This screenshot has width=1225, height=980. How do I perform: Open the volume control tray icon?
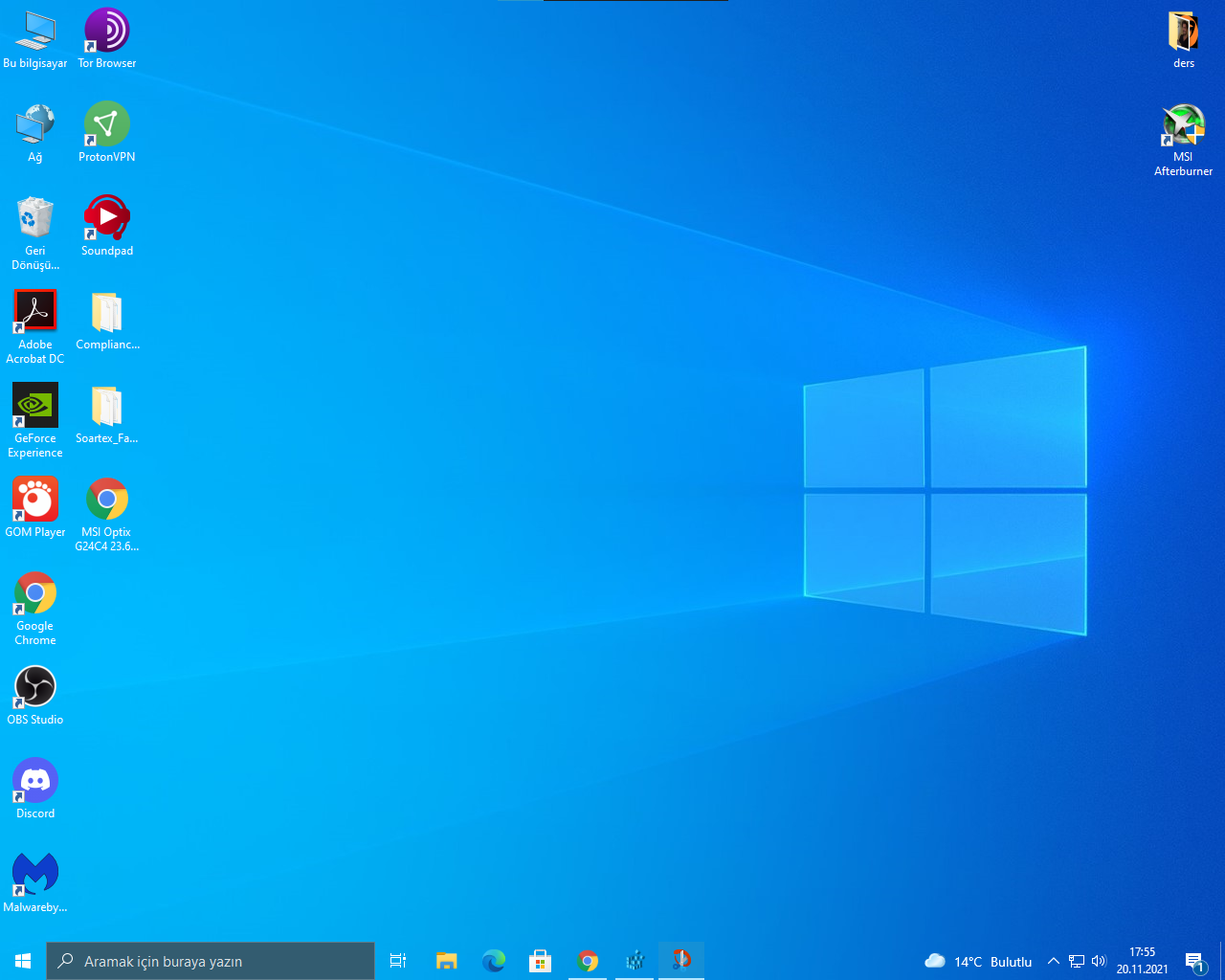click(x=1099, y=961)
